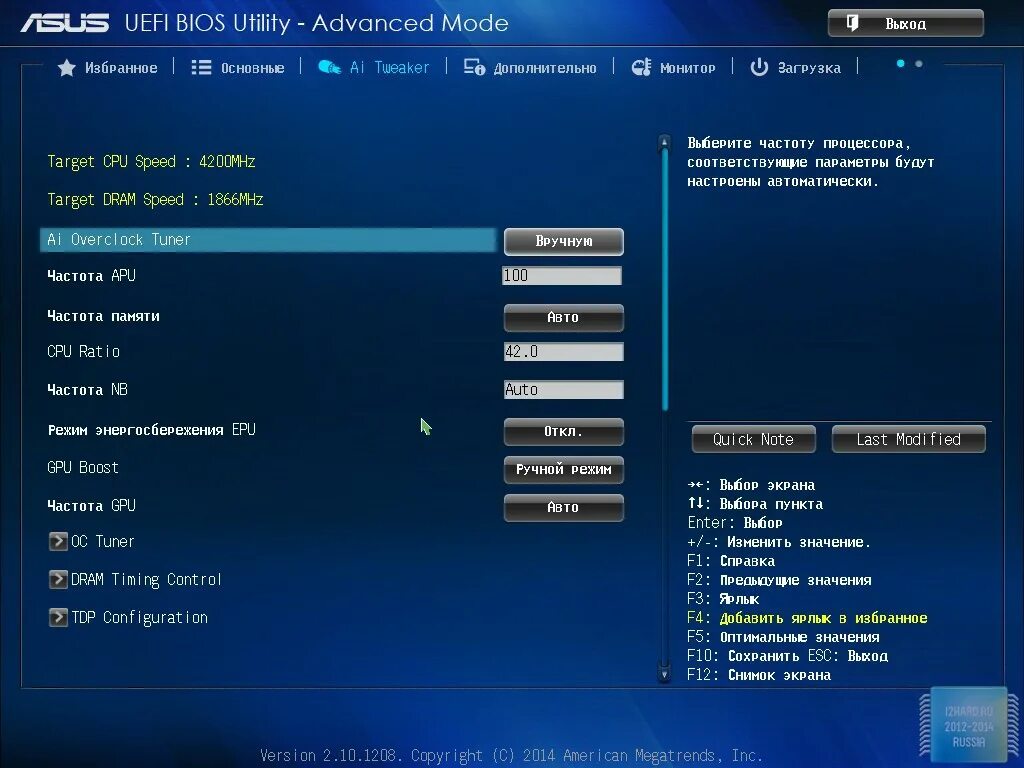Open the Ai Overclock Tuner Вручную dropdown
The height and width of the screenshot is (768, 1024).
click(x=564, y=241)
